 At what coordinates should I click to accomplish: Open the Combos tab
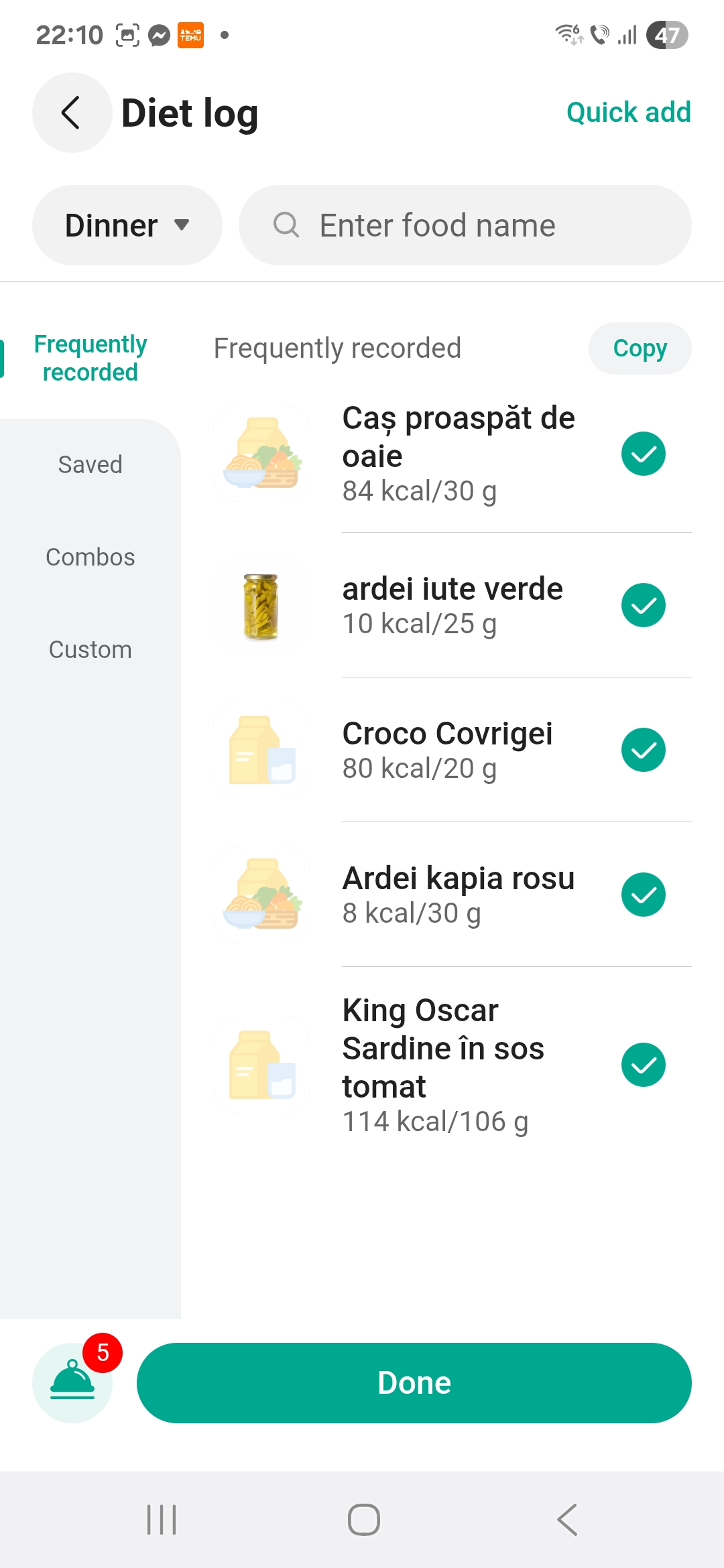[90, 557]
